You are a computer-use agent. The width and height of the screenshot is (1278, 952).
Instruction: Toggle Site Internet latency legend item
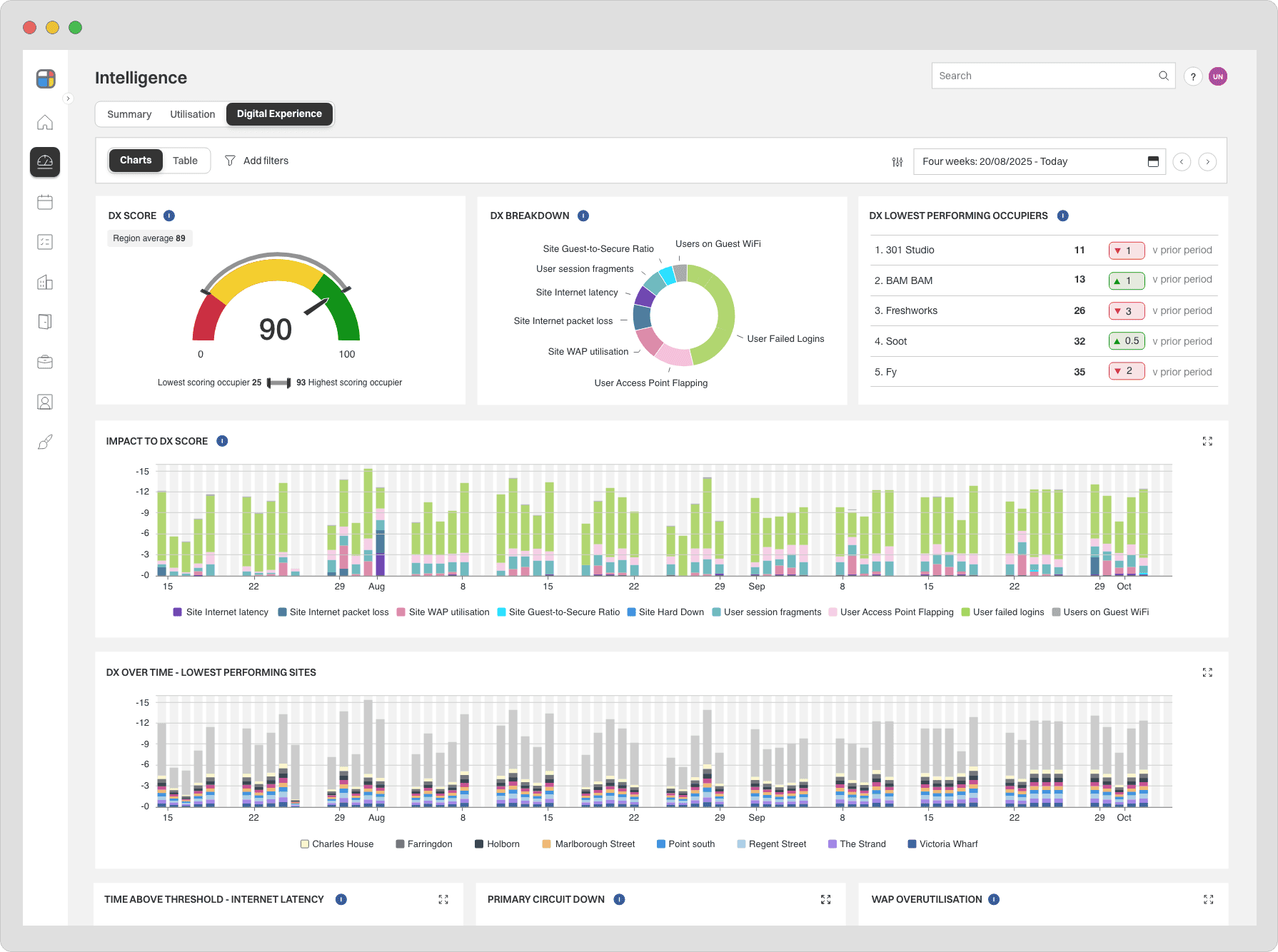point(221,612)
